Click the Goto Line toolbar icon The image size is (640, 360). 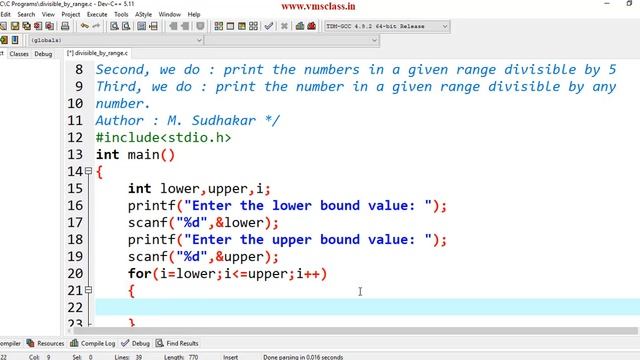(x=153, y=26)
